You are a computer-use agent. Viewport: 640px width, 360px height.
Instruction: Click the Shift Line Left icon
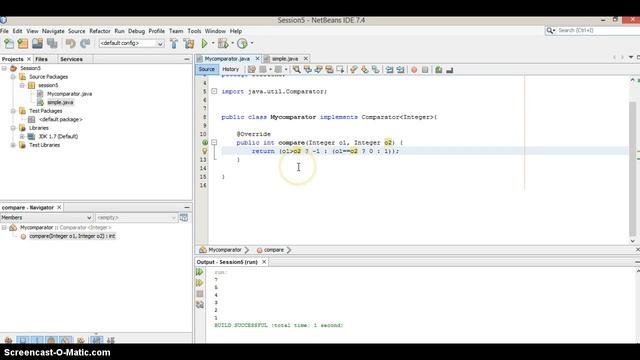[x=389, y=70]
